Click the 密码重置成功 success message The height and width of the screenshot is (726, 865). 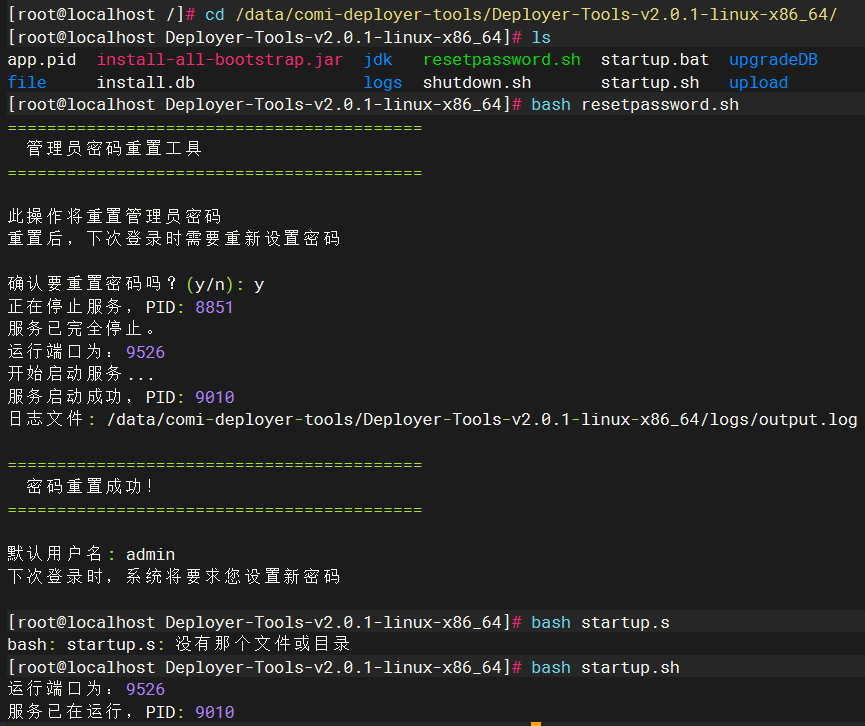pos(91,486)
